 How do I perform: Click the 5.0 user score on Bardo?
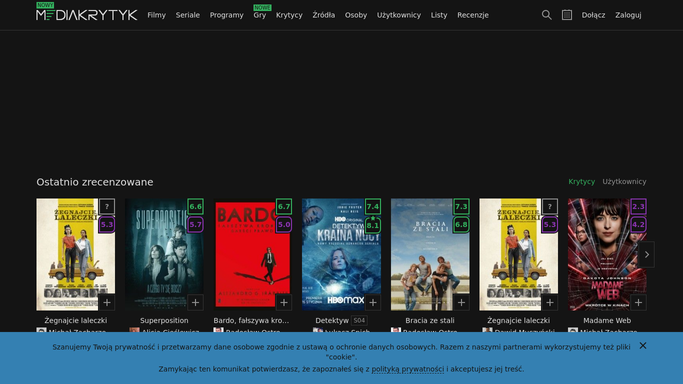(x=284, y=225)
